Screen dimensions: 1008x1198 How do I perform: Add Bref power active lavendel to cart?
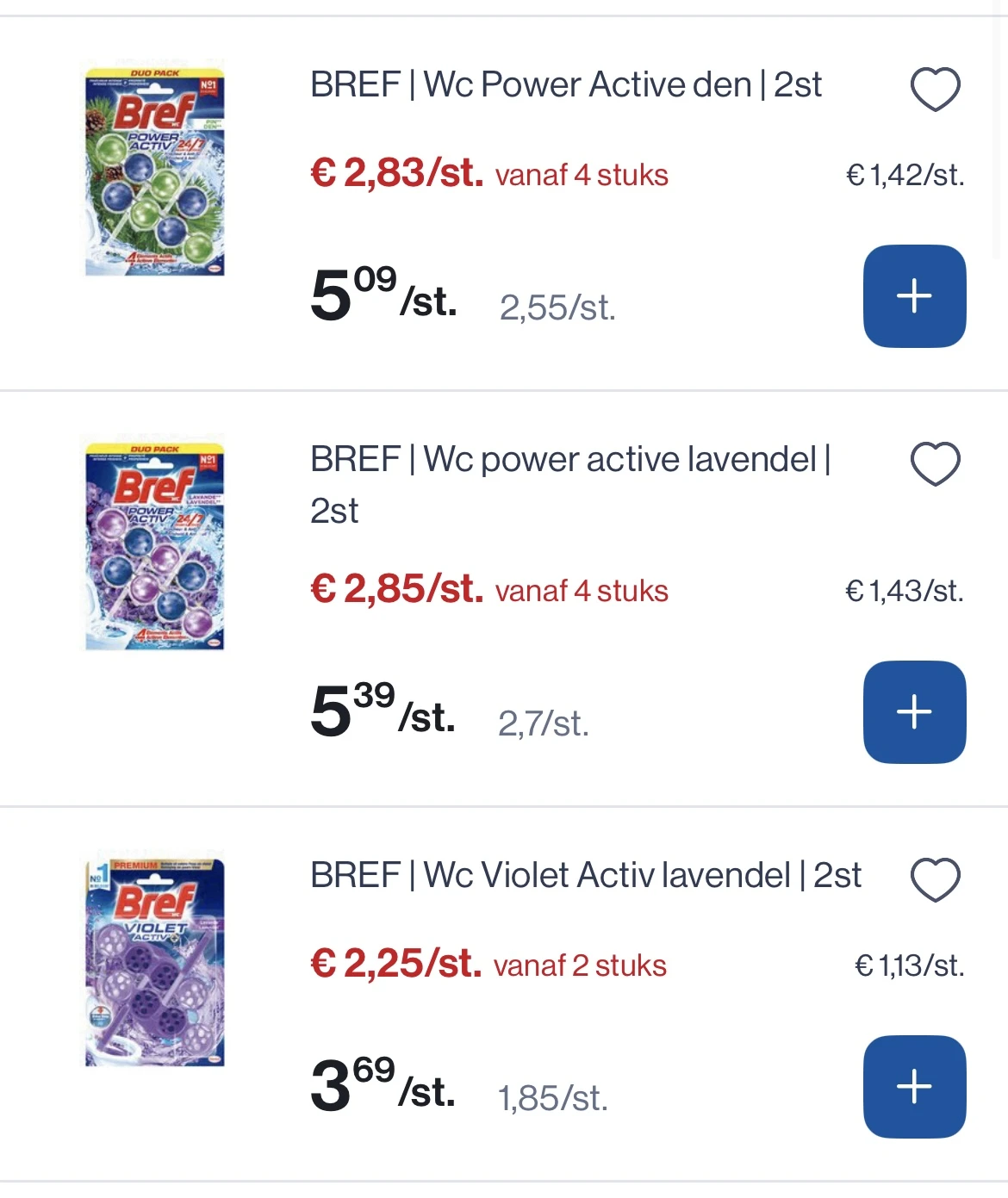pyautogui.click(x=914, y=712)
